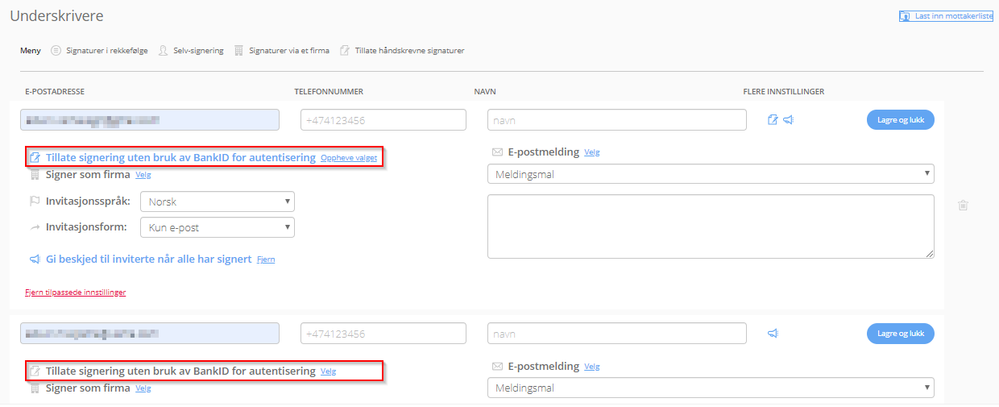The height and width of the screenshot is (407, 999).
Task: Click the building icon beside first Signer som firma
Action: (x=35, y=174)
